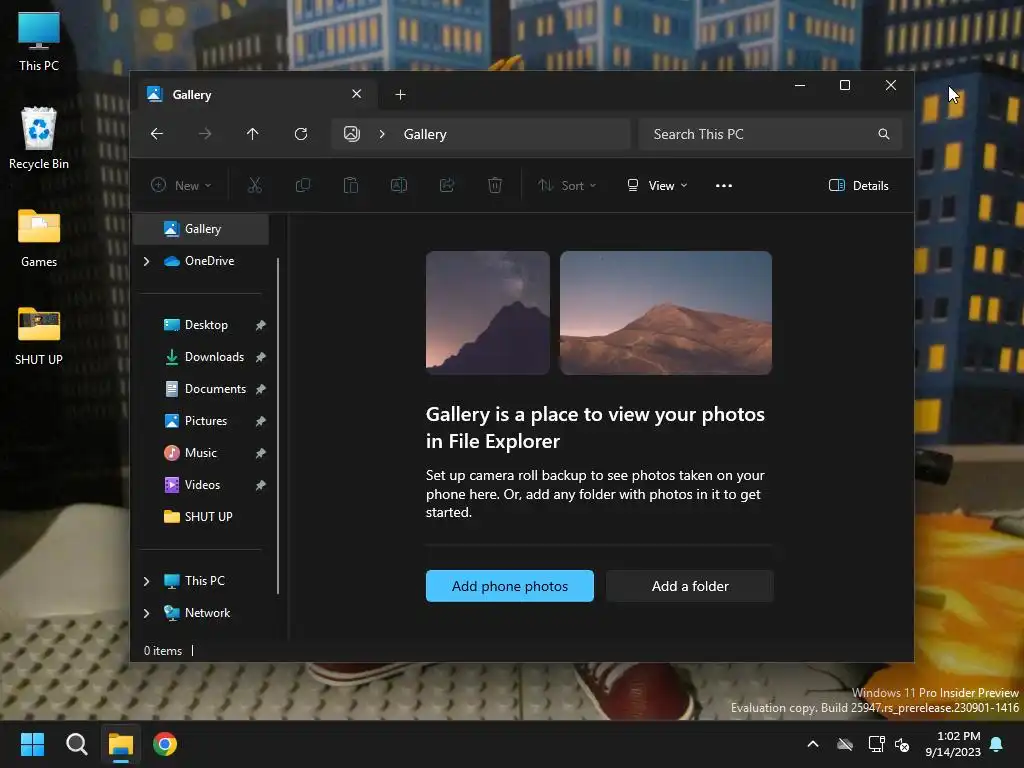Unpin Desktop using its pin icon

261,325
